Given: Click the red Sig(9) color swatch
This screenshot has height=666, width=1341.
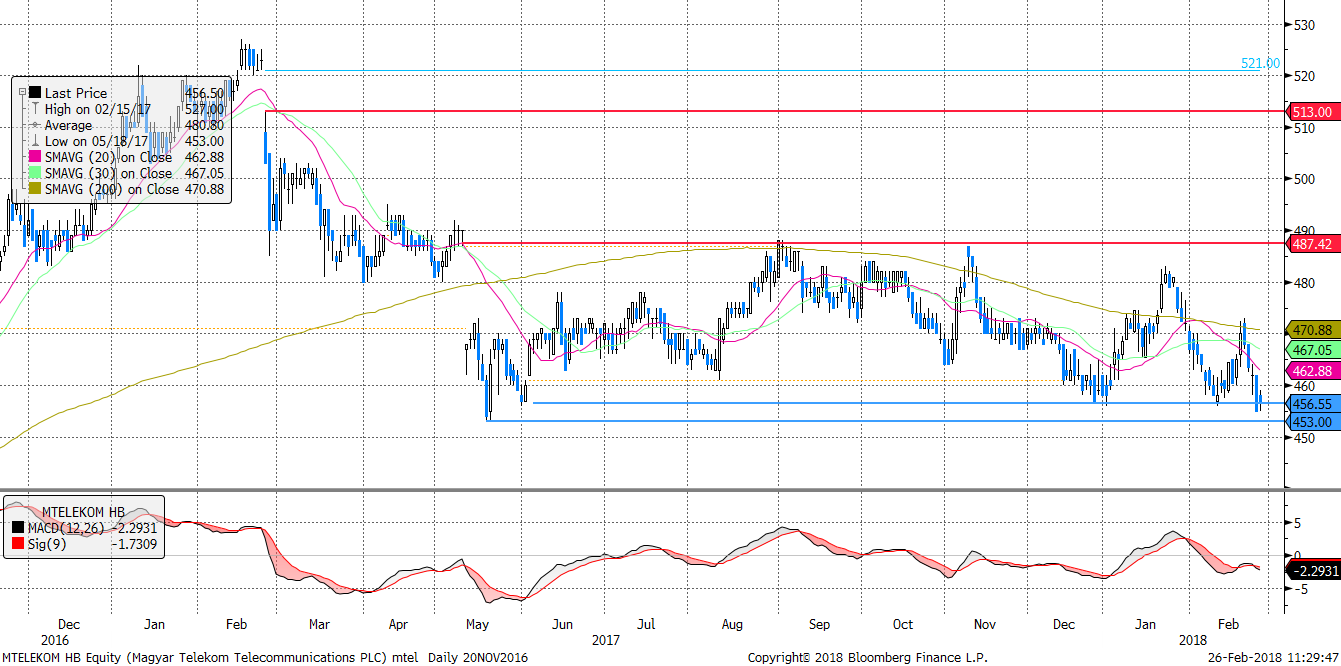Looking at the screenshot, I should 17,541.
